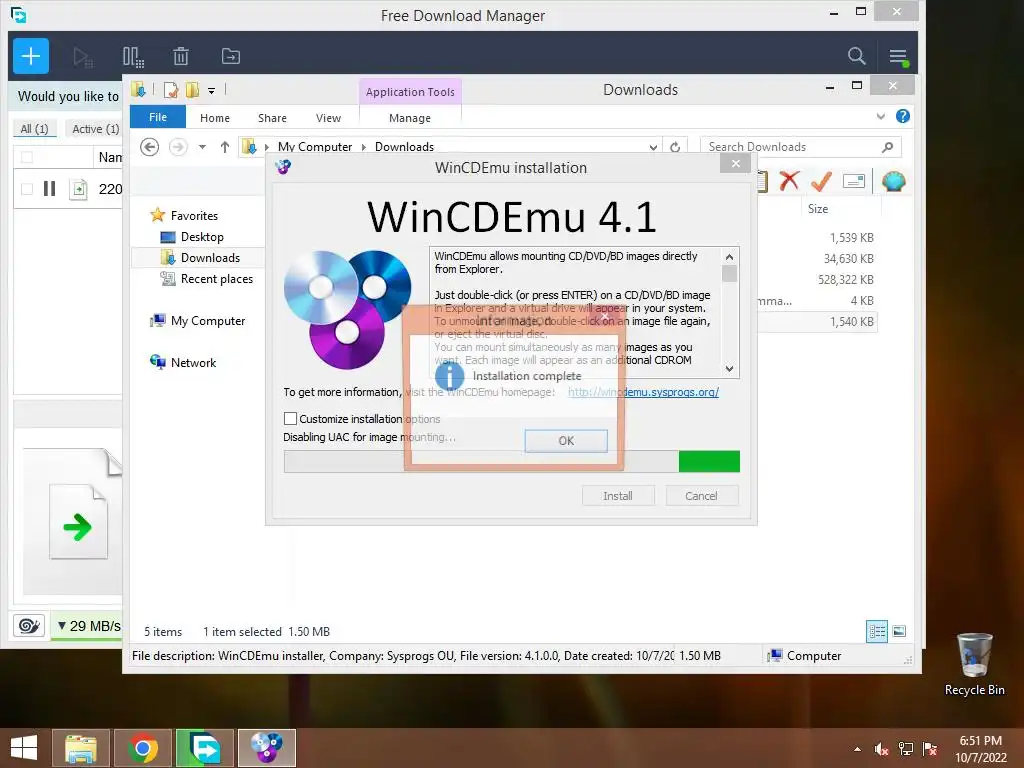Screen dimensions: 1024x768
Task: Click the orange checkmark icon in Explorer toolbar
Action: [821, 181]
